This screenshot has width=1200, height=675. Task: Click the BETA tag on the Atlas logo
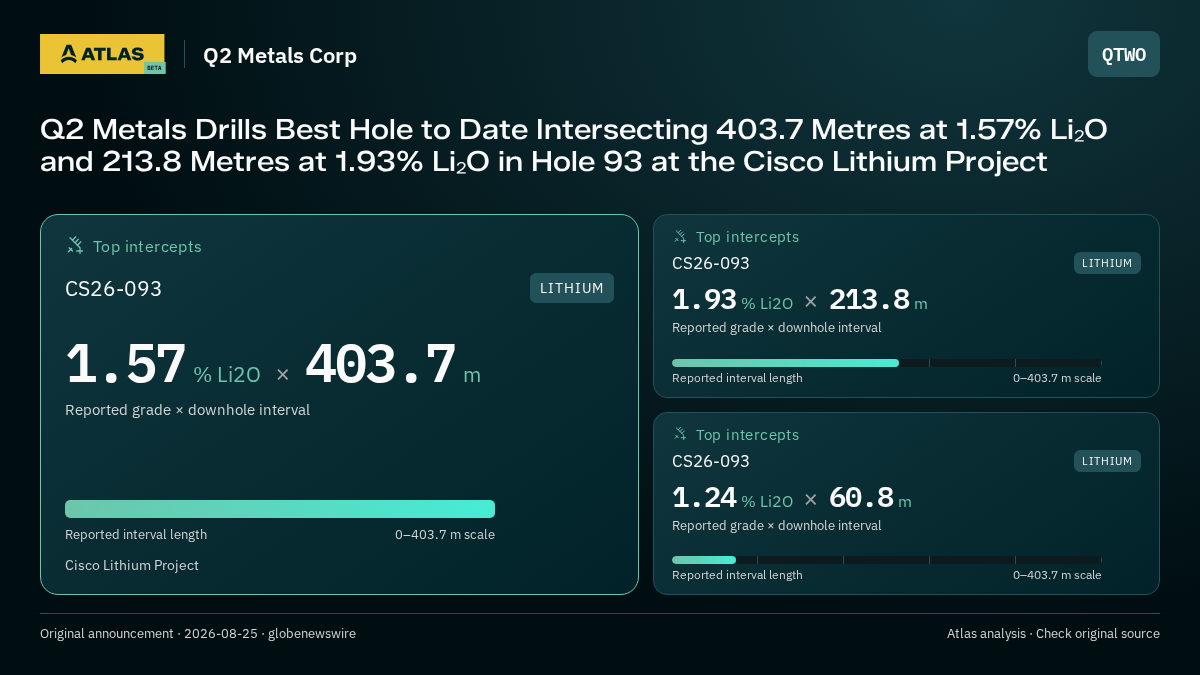154,68
